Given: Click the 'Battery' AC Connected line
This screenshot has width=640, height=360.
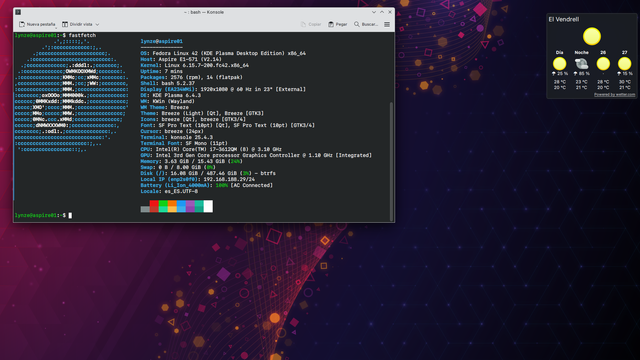Looking at the screenshot, I should (x=207, y=185).
